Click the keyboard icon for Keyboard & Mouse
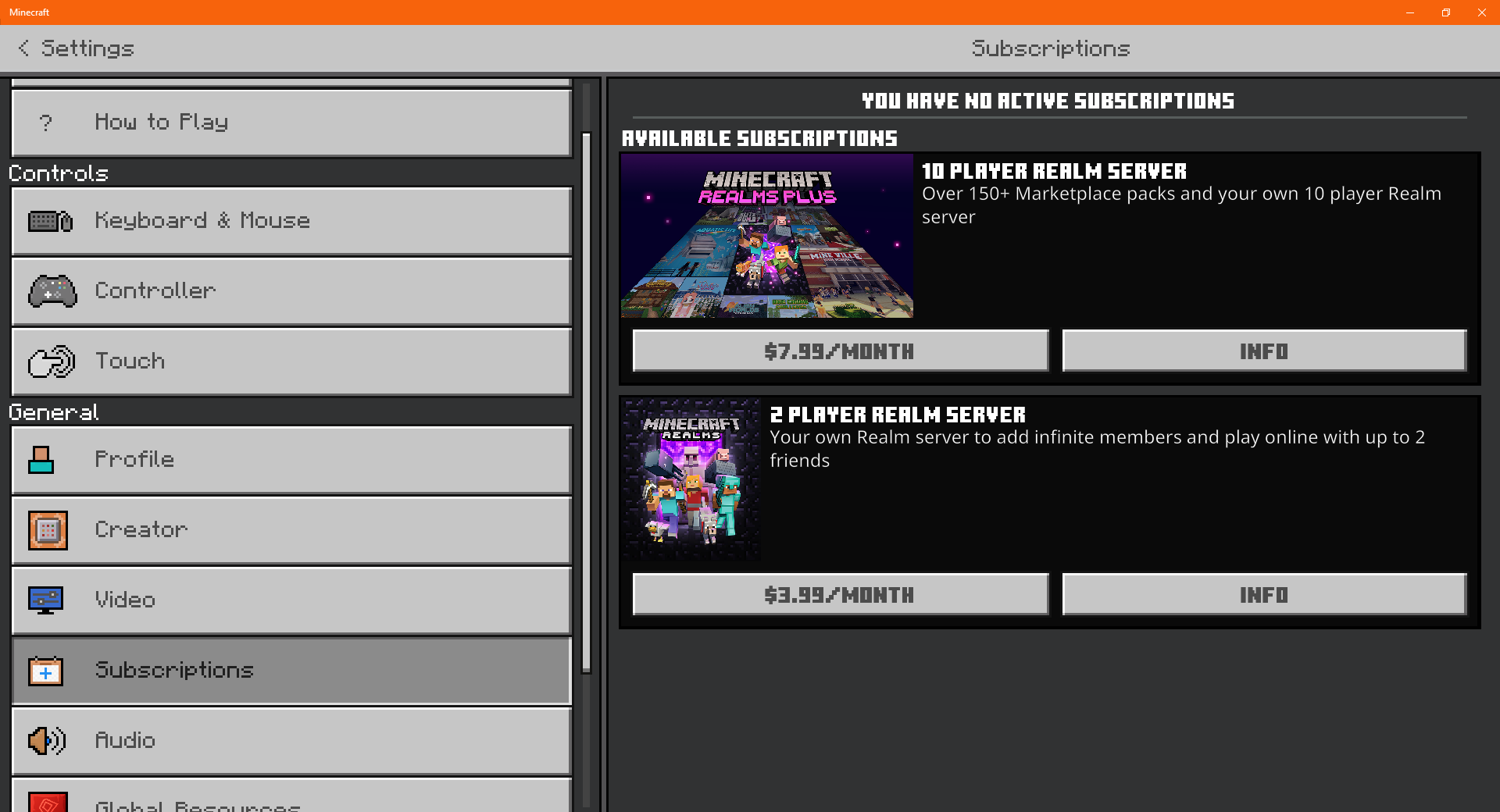The height and width of the screenshot is (812, 1500). 50,222
